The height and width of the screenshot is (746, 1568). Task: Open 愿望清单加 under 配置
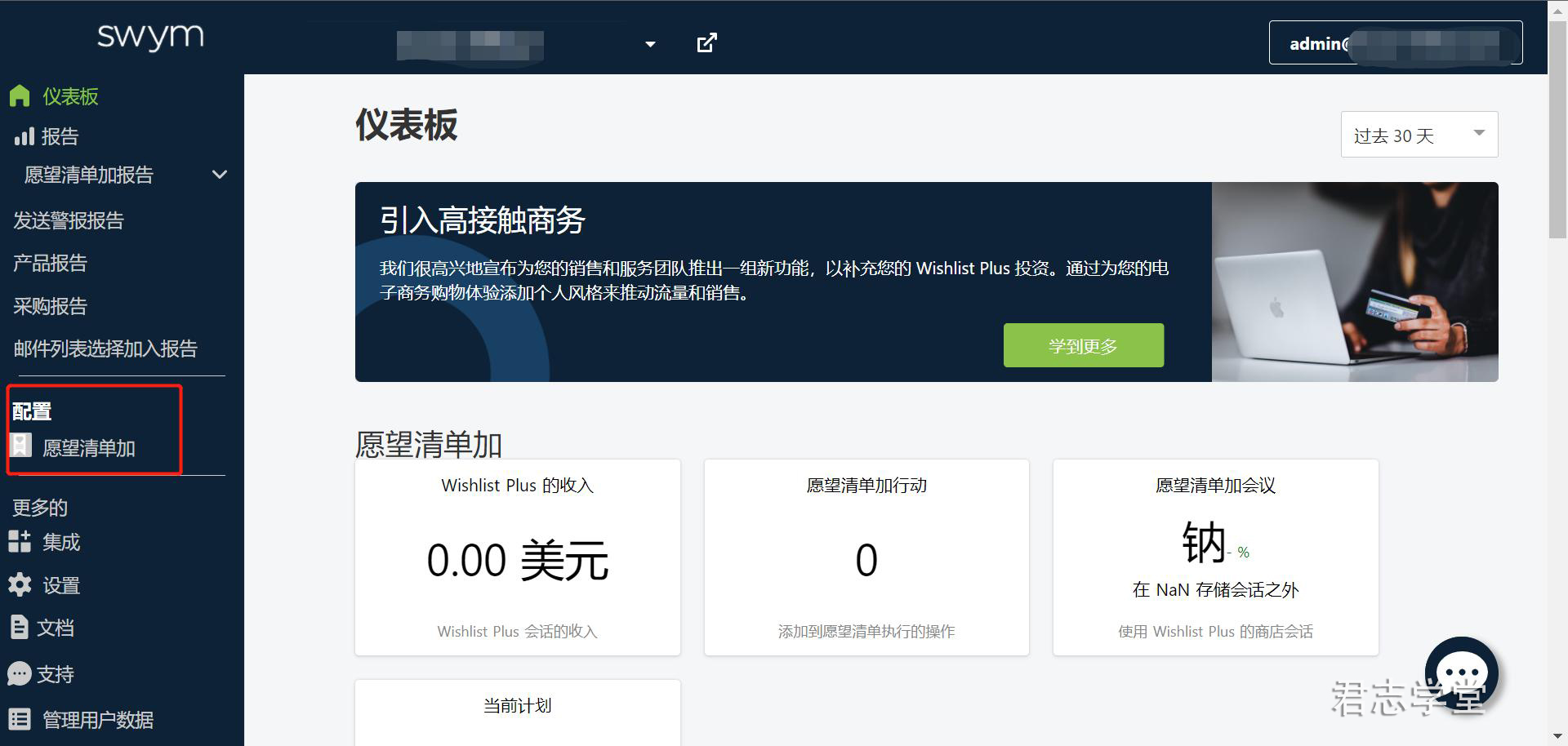coord(89,448)
